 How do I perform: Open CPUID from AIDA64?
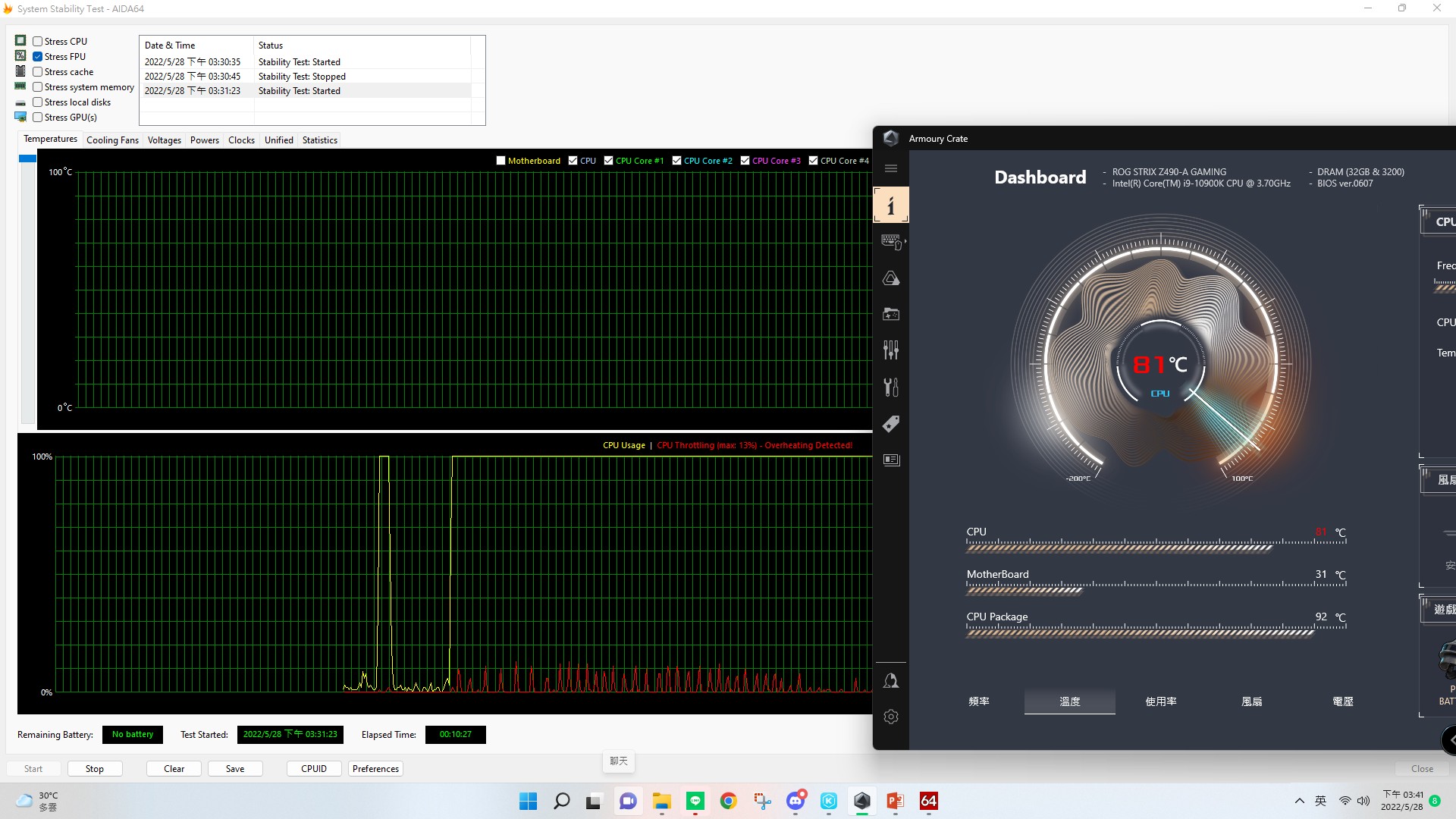click(314, 769)
